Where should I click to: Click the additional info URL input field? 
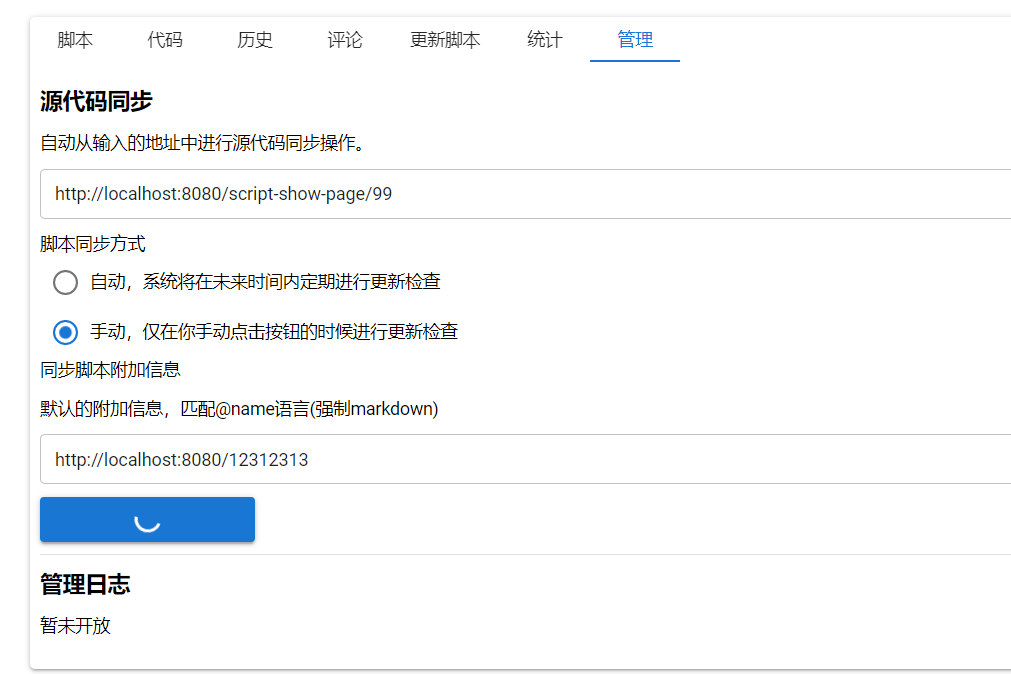pyautogui.click(x=400, y=459)
